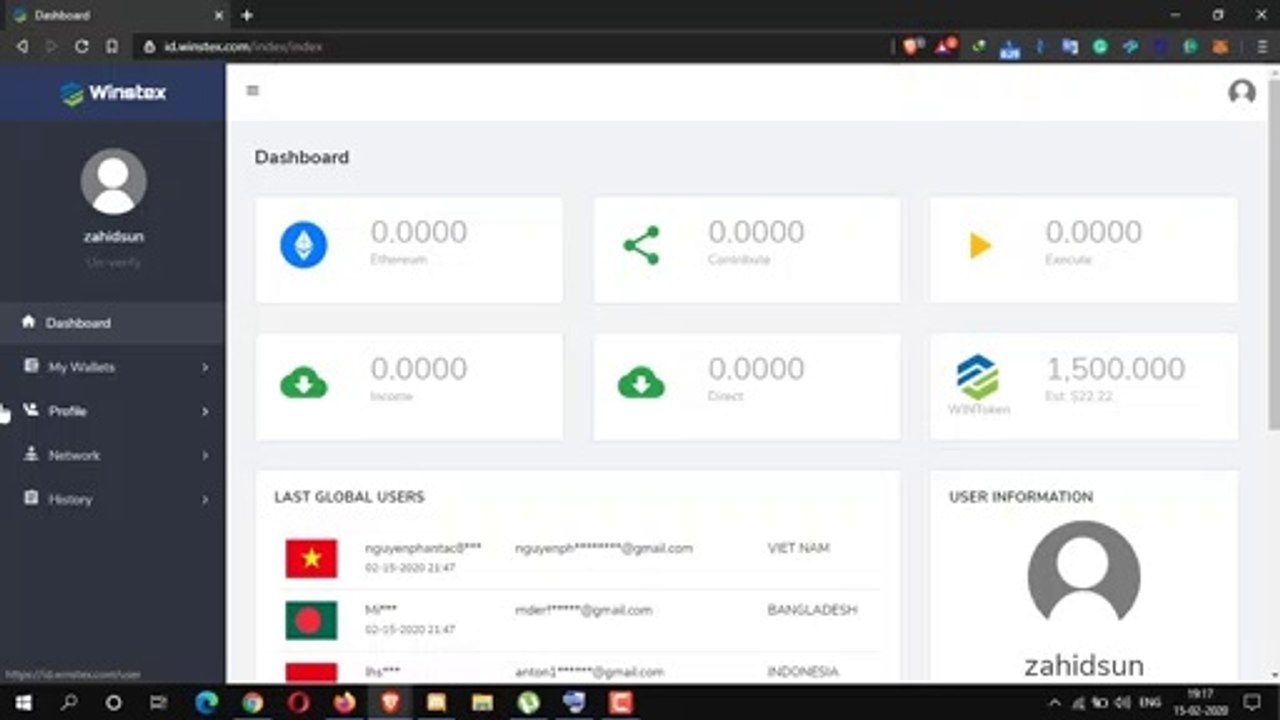Open the top-right user account avatar
1280x720 pixels.
[x=1242, y=92]
